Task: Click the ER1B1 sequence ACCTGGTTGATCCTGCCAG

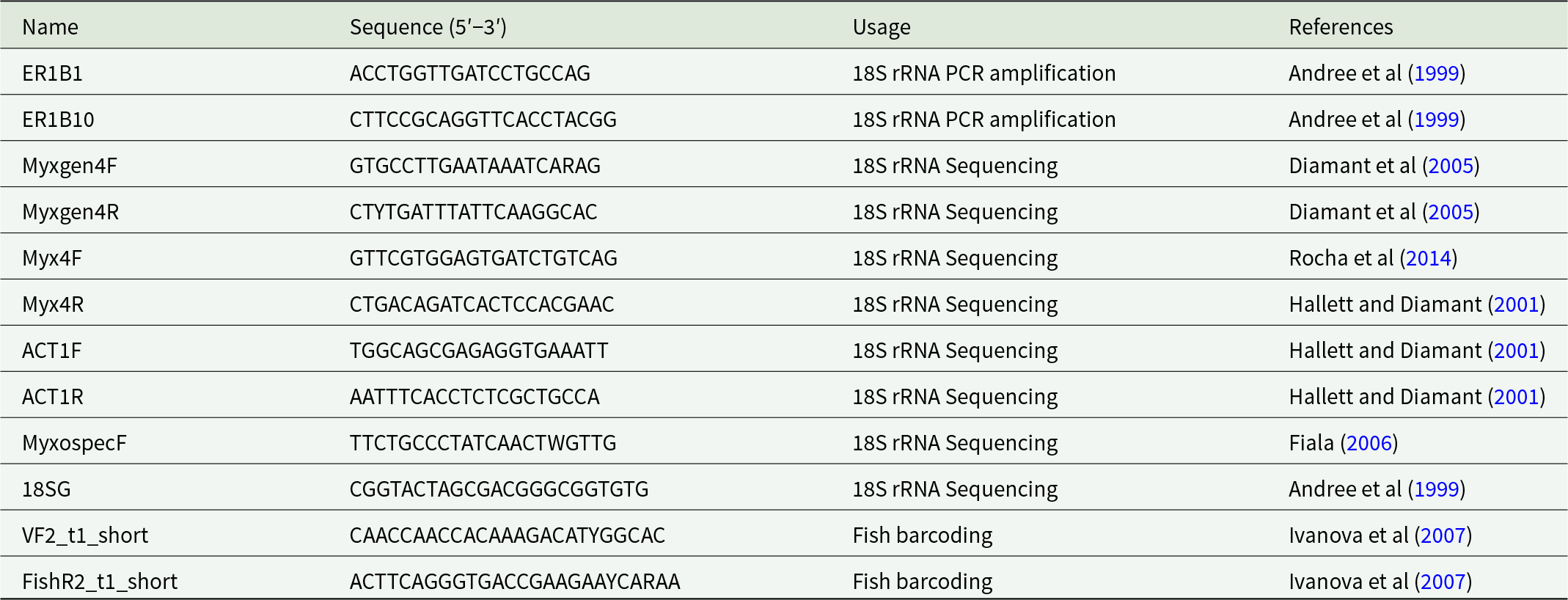Action: pyautogui.click(x=469, y=73)
